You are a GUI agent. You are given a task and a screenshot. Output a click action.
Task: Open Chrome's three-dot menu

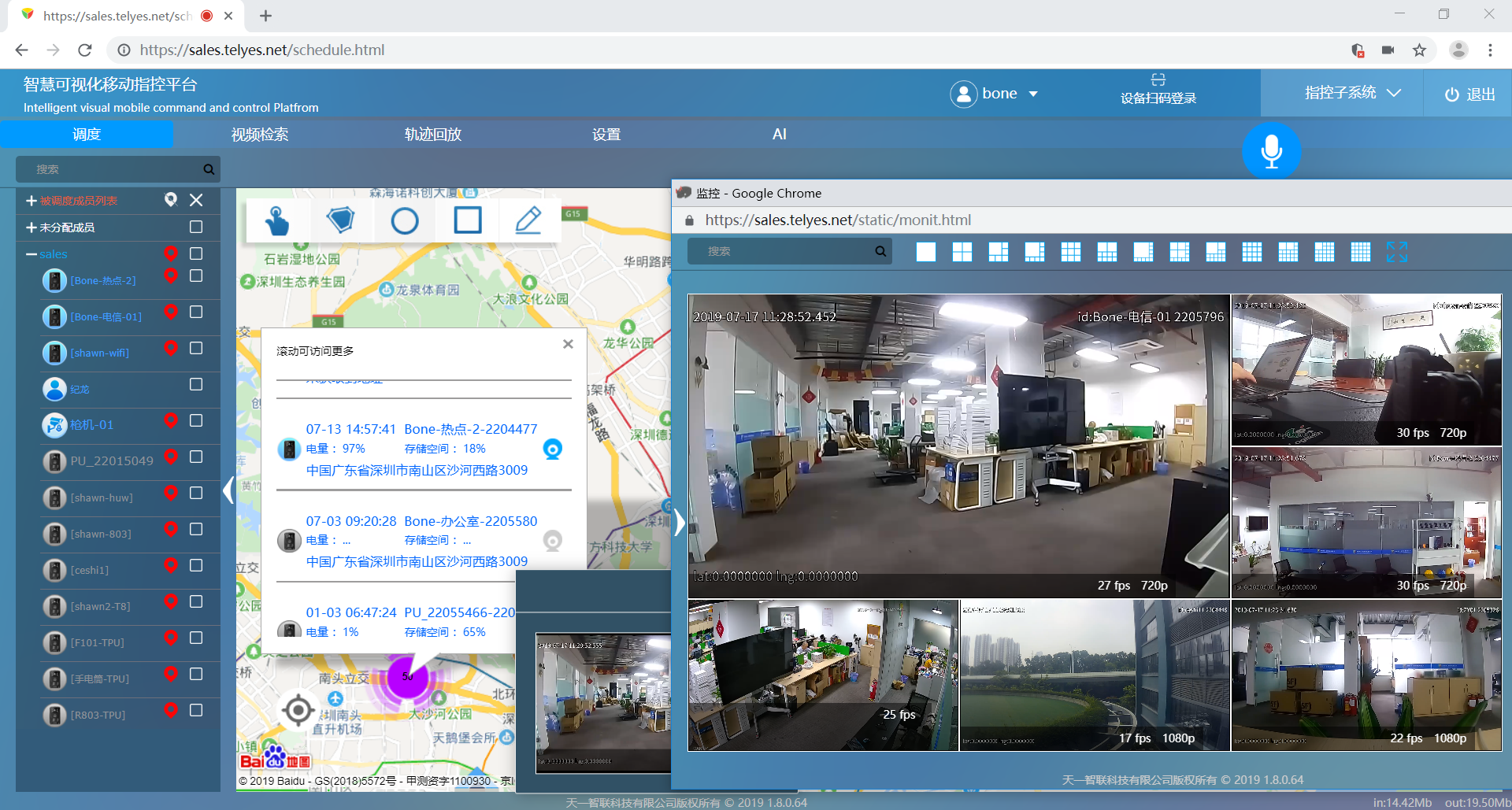click(1490, 50)
